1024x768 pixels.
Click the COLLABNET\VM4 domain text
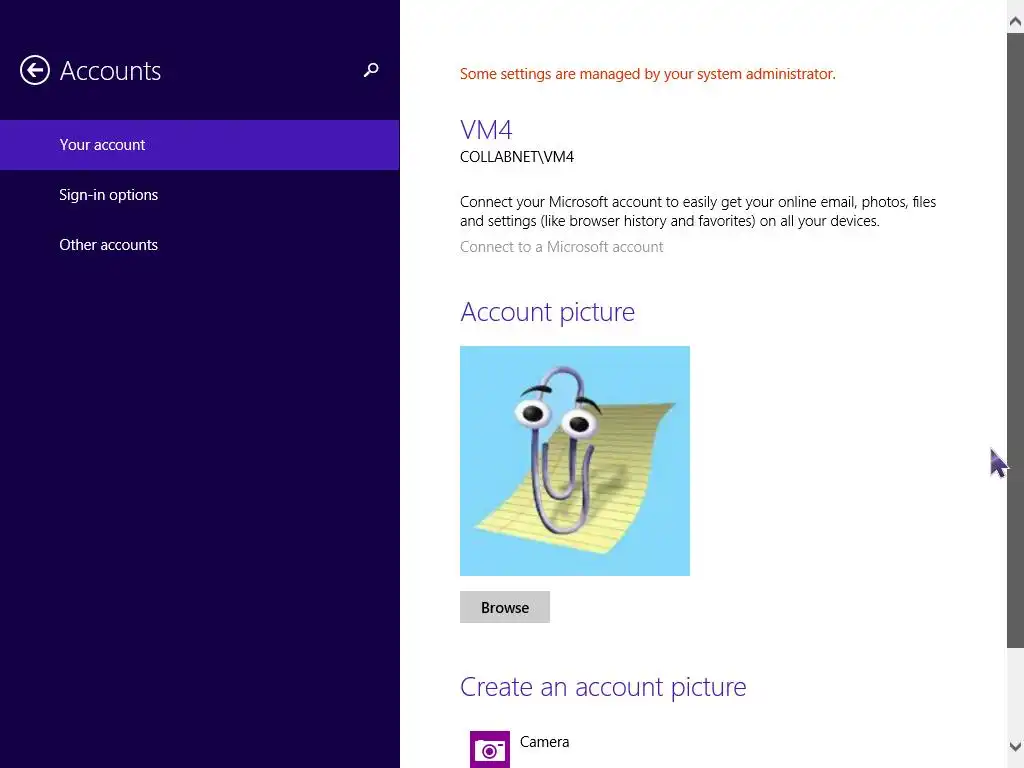click(x=517, y=157)
